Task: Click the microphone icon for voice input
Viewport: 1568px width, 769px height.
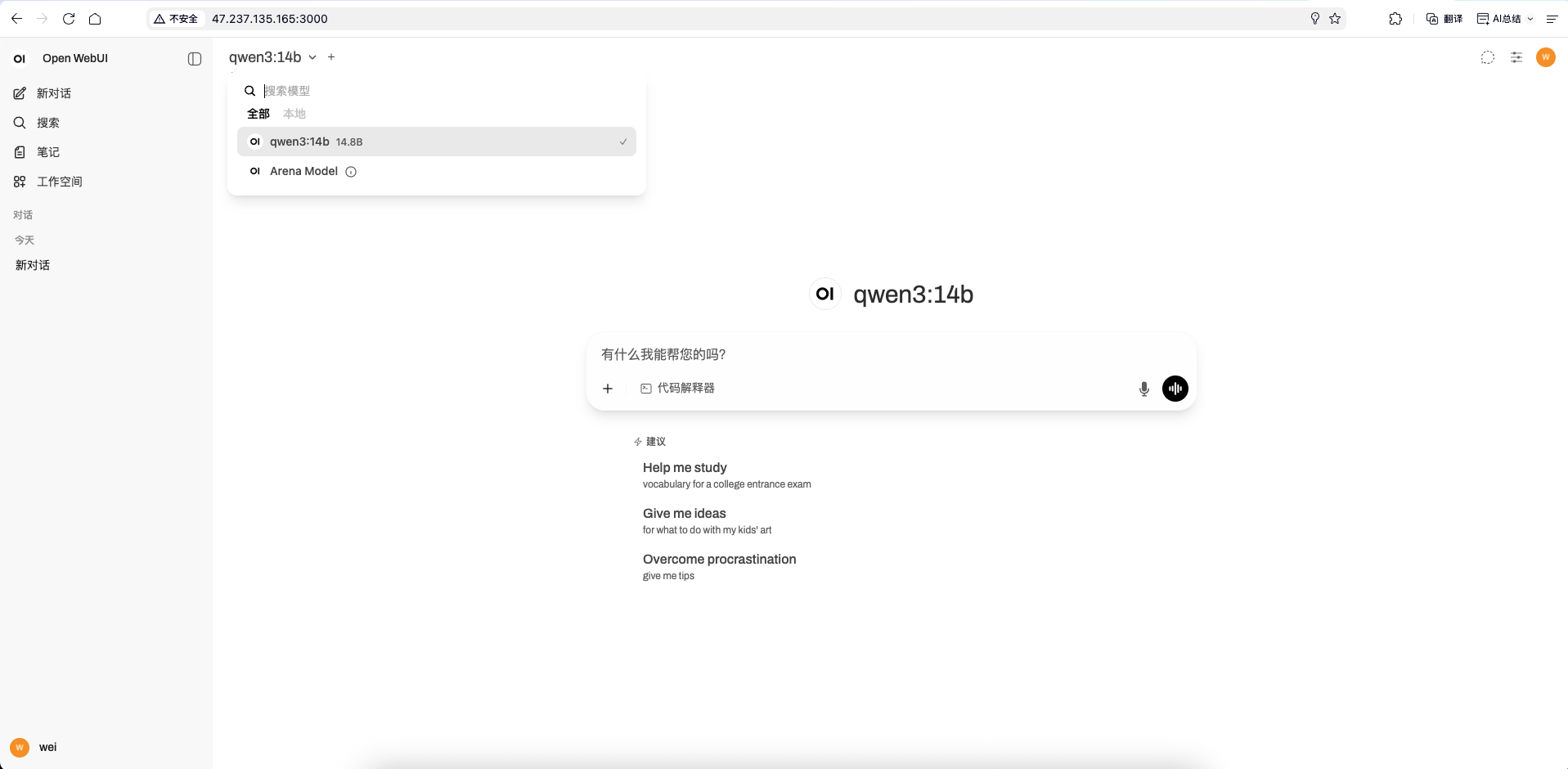Action: [x=1143, y=389]
